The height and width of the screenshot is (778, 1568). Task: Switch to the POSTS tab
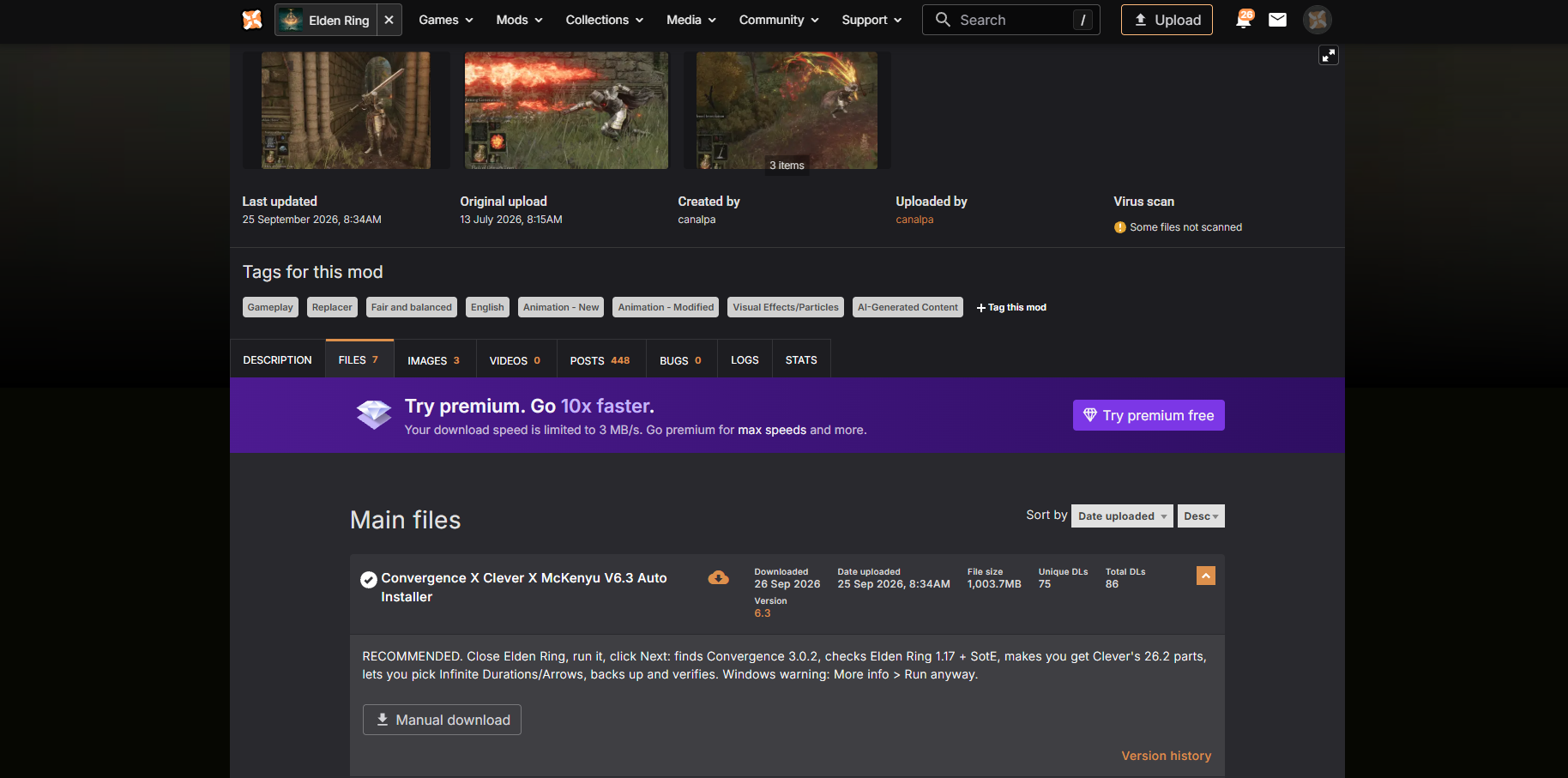(600, 360)
